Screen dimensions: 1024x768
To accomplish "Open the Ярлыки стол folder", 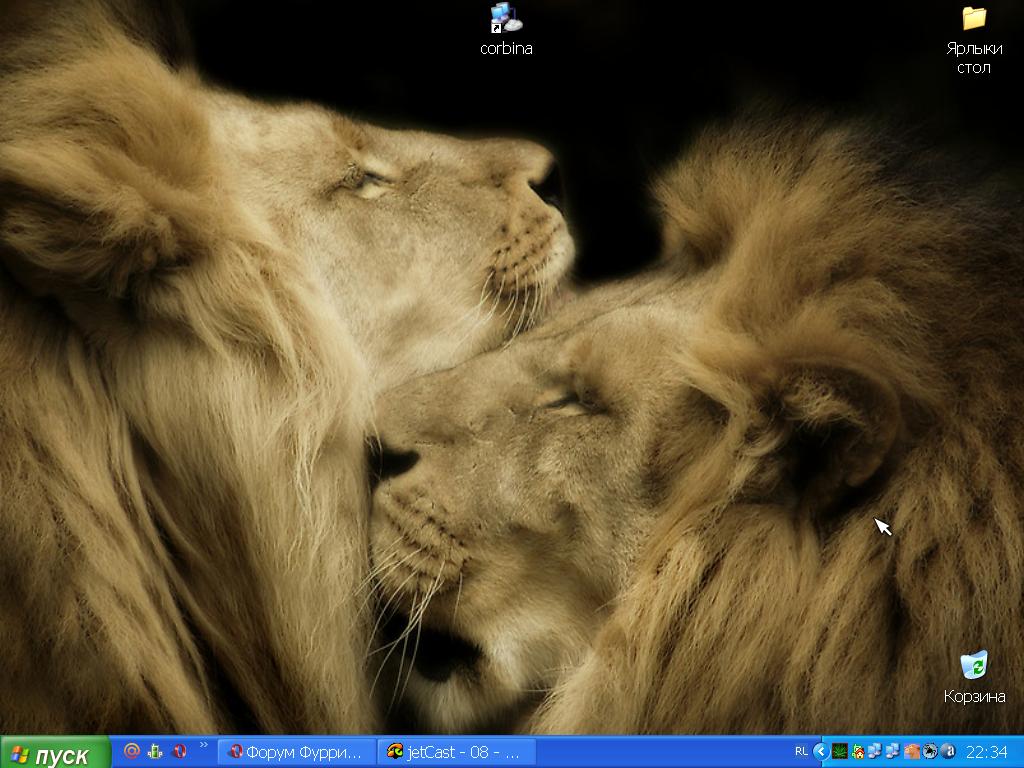I will pos(973,18).
